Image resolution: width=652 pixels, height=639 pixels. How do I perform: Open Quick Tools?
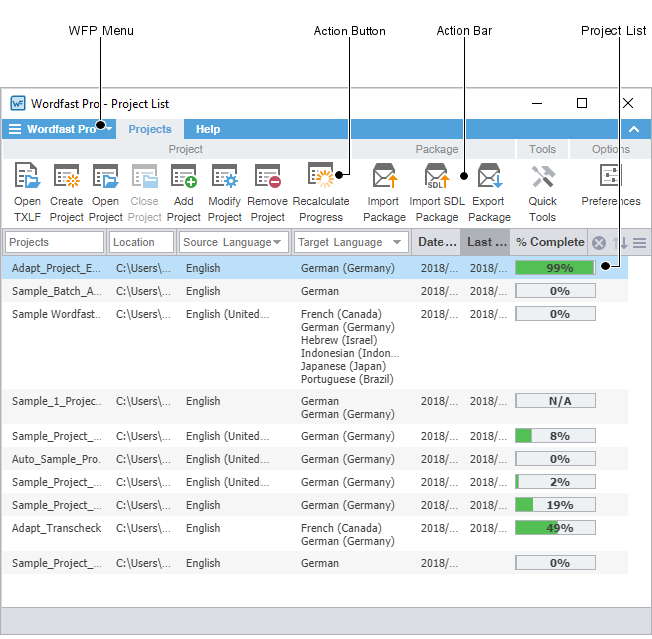542,192
